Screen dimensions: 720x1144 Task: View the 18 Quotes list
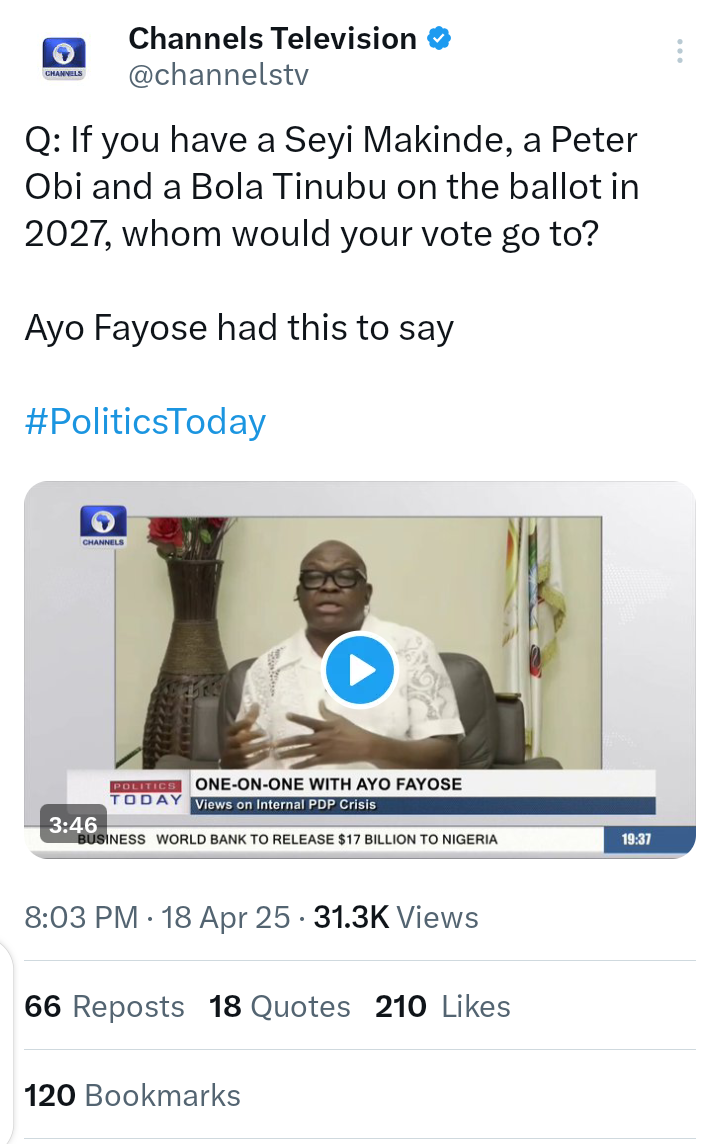[x=279, y=1006]
